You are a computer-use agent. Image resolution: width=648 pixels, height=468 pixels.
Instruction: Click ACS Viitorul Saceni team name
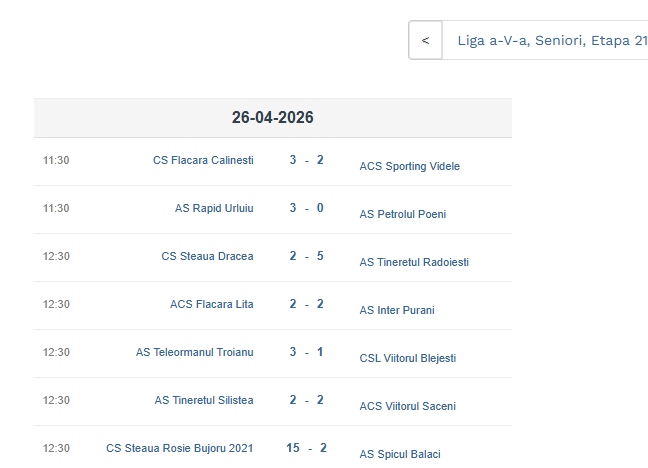(407, 406)
